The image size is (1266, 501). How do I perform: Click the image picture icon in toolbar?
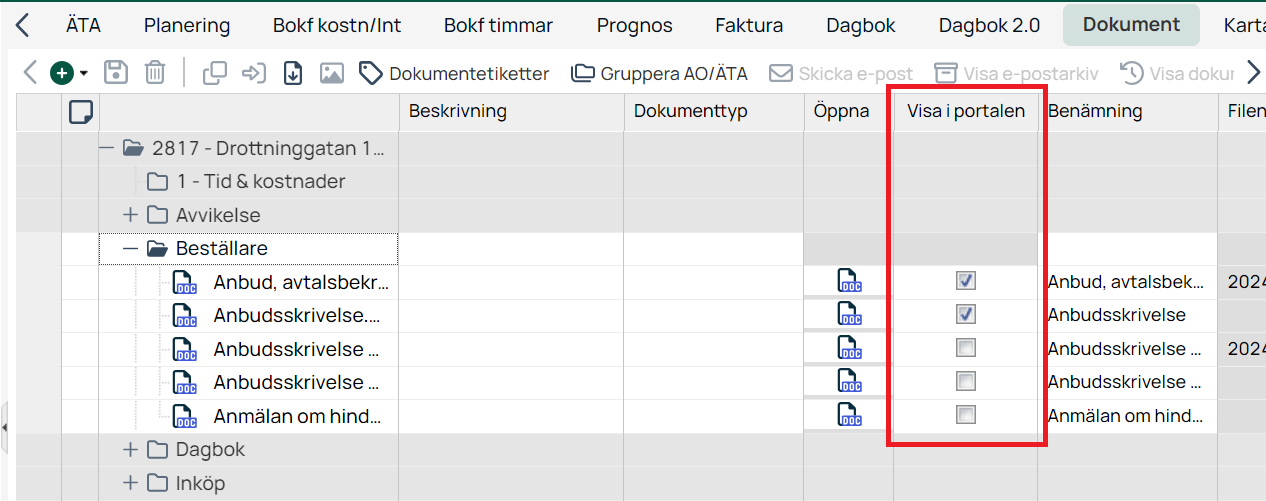(x=332, y=73)
